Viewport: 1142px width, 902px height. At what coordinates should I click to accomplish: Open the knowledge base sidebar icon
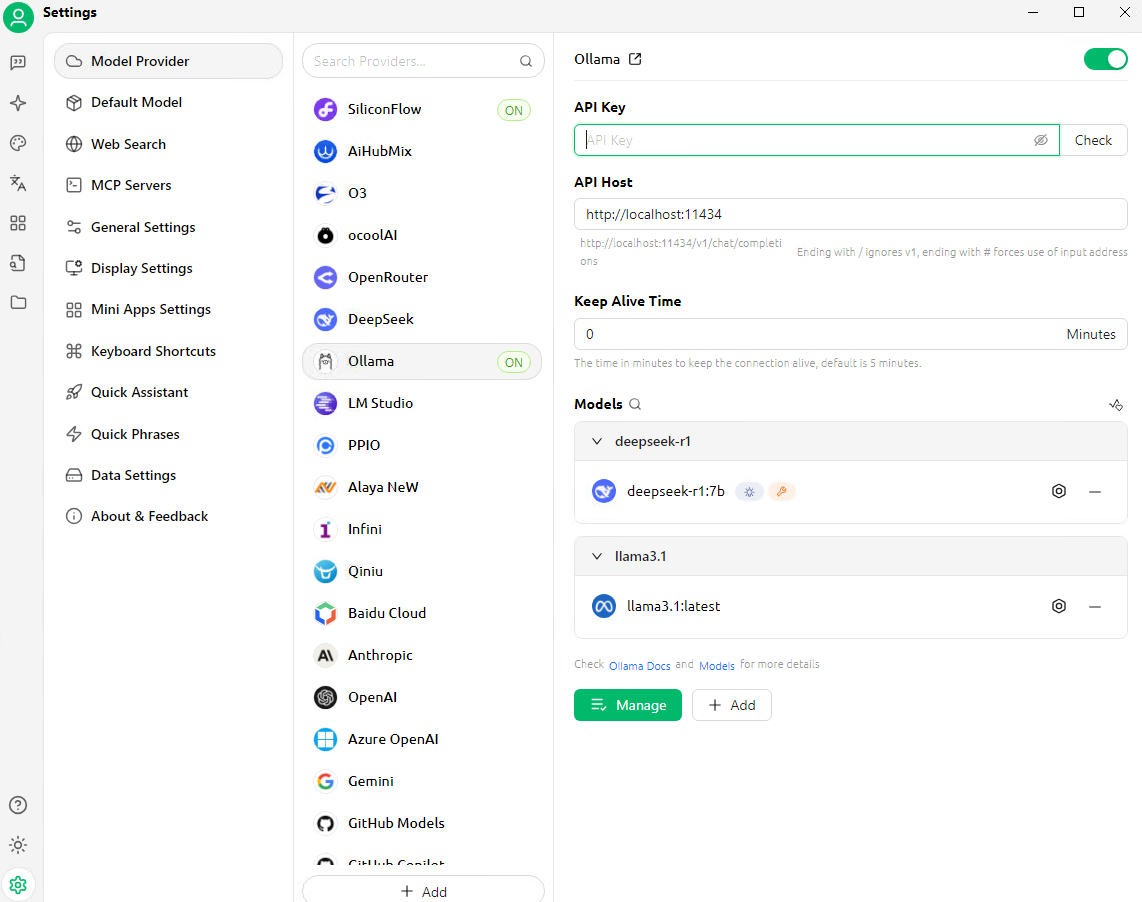(18, 263)
